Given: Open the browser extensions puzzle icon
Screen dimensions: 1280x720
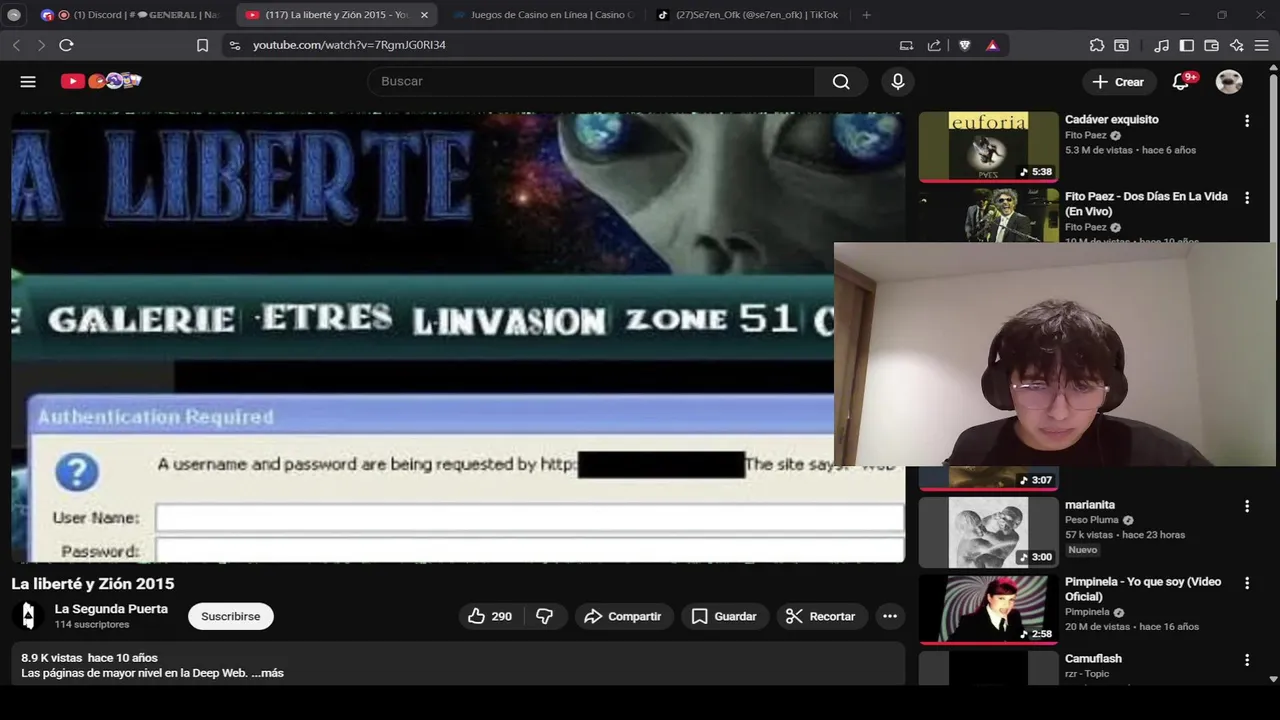Looking at the screenshot, I should [1097, 45].
